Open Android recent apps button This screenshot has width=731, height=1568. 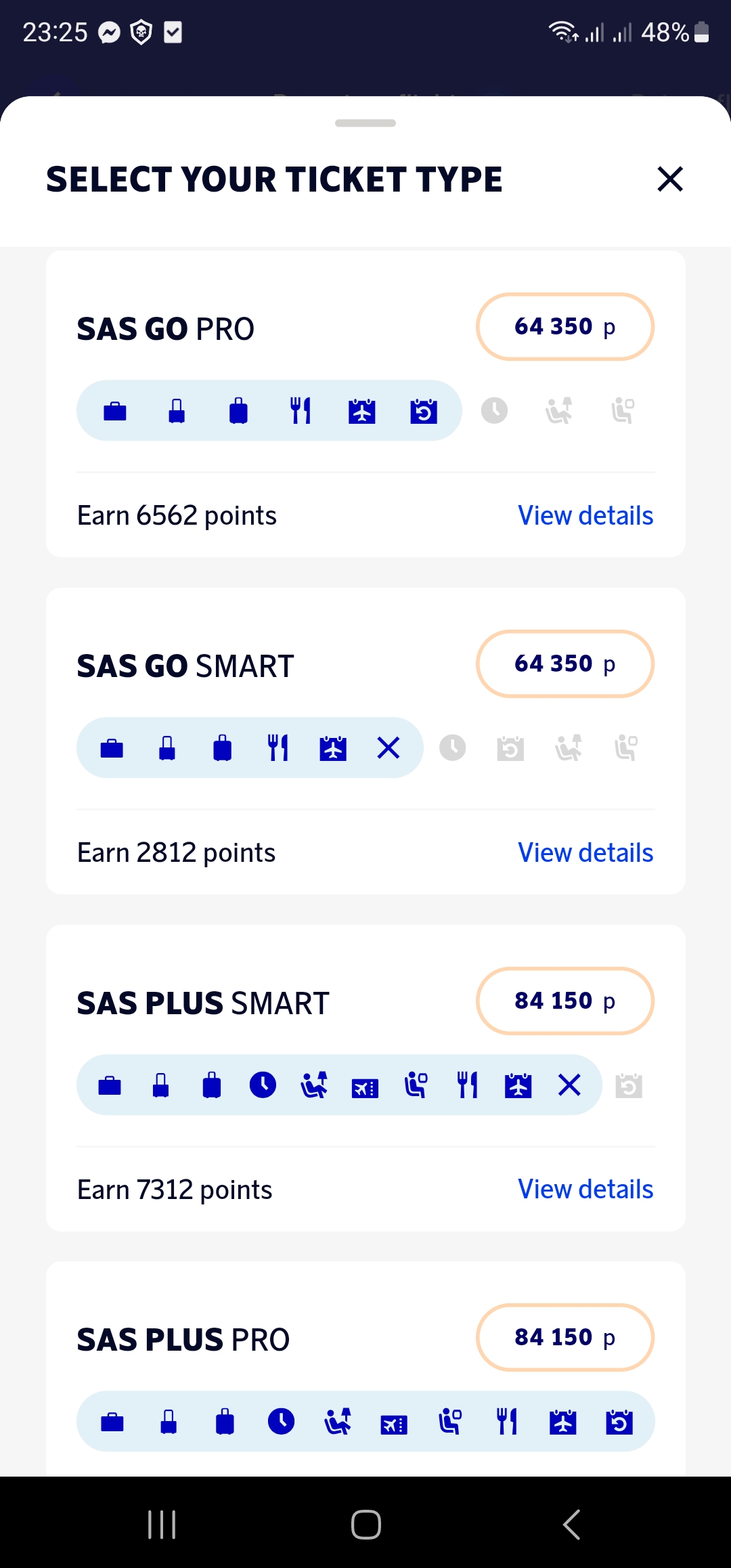tap(162, 1525)
